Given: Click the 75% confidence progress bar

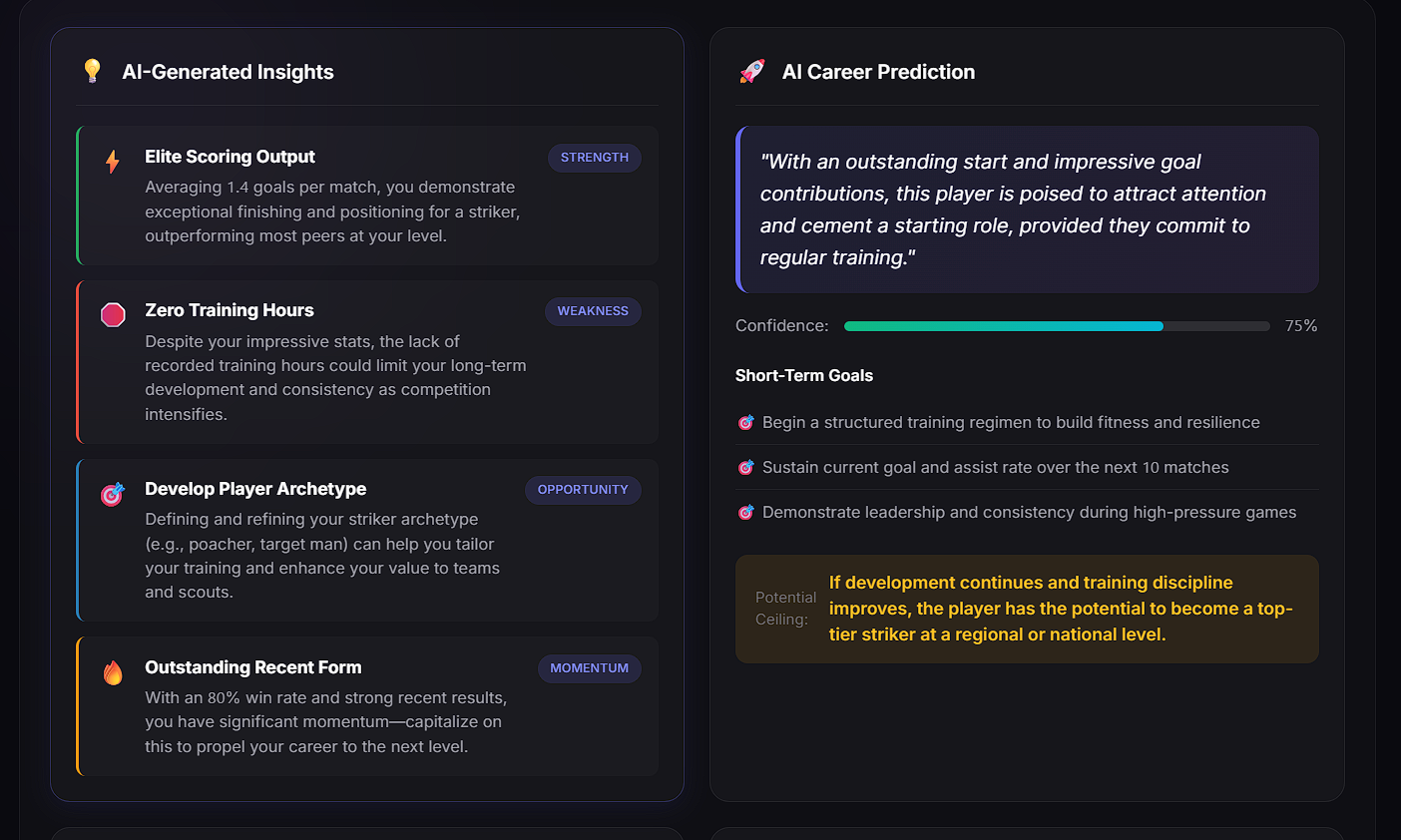Looking at the screenshot, I should (x=1057, y=326).
